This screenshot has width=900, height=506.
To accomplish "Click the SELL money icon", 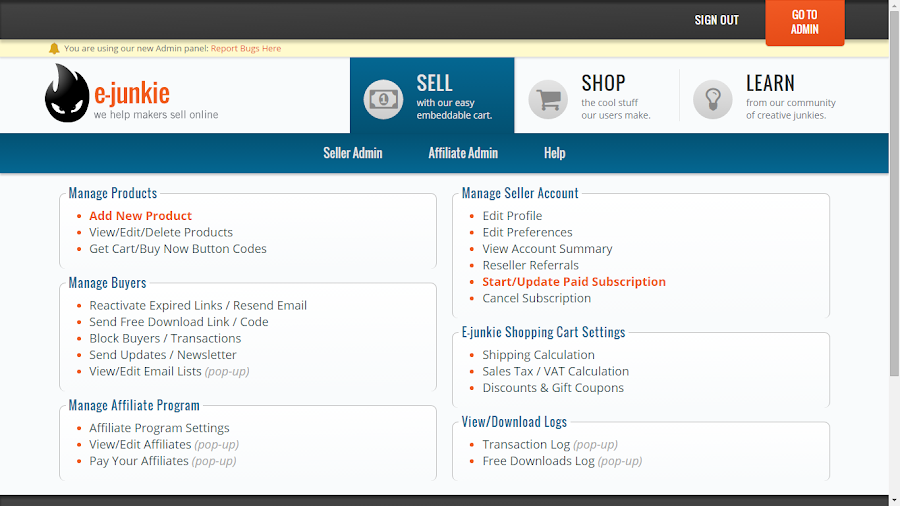I will [383, 99].
